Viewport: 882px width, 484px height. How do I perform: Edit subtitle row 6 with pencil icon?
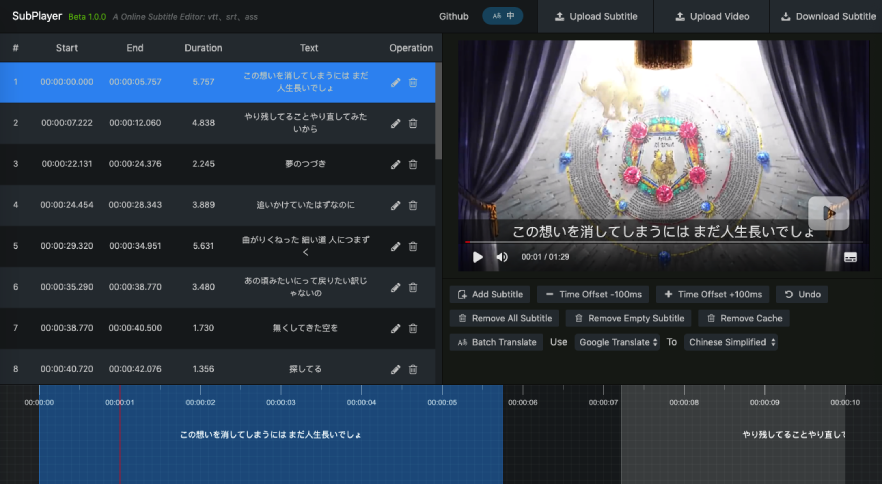click(395, 288)
